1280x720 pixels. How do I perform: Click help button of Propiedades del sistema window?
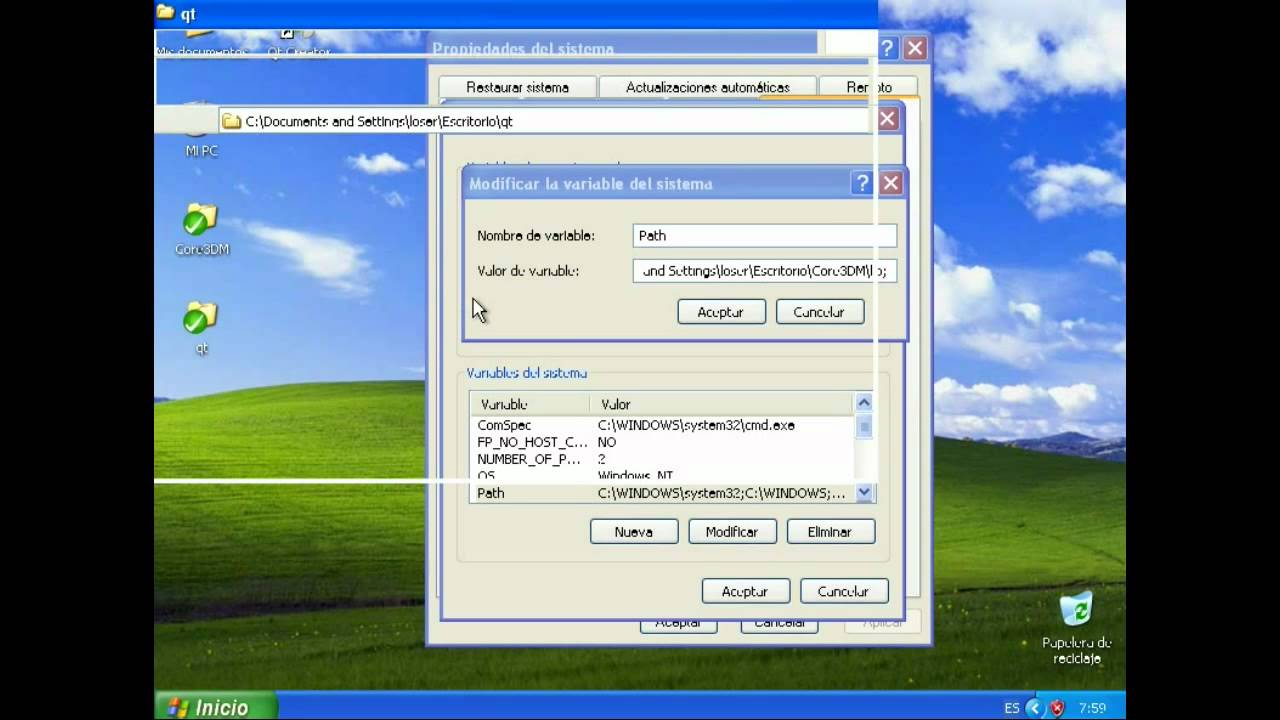click(887, 48)
